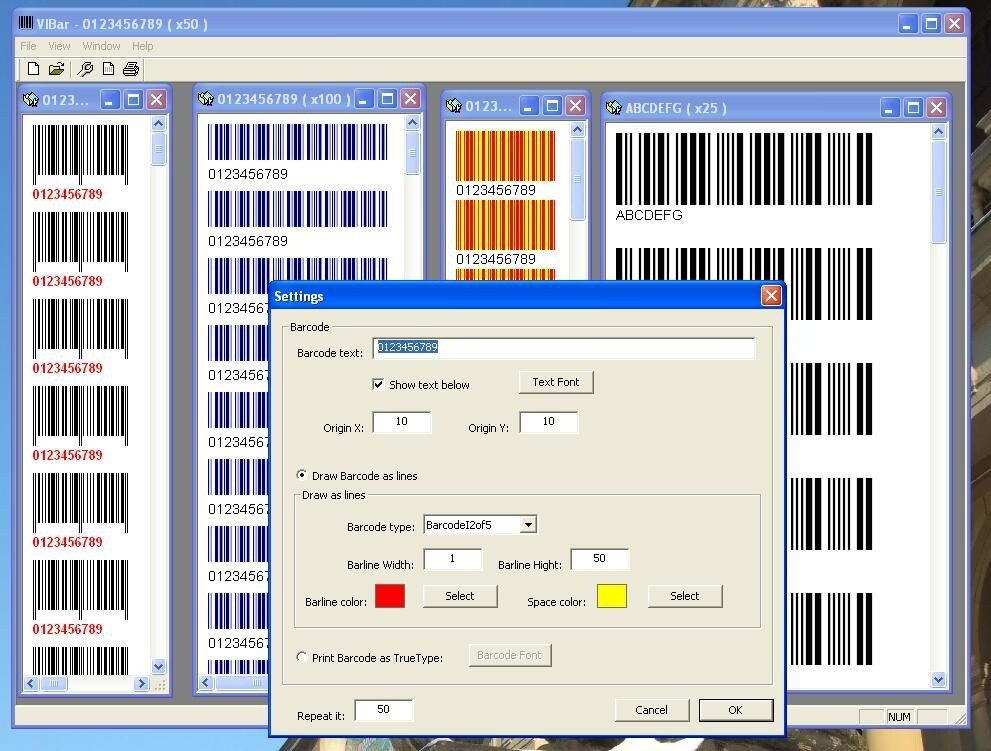Click scroll-up arrow in ABCDEFG window
Screen dimensions: 991x751
(939, 131)
